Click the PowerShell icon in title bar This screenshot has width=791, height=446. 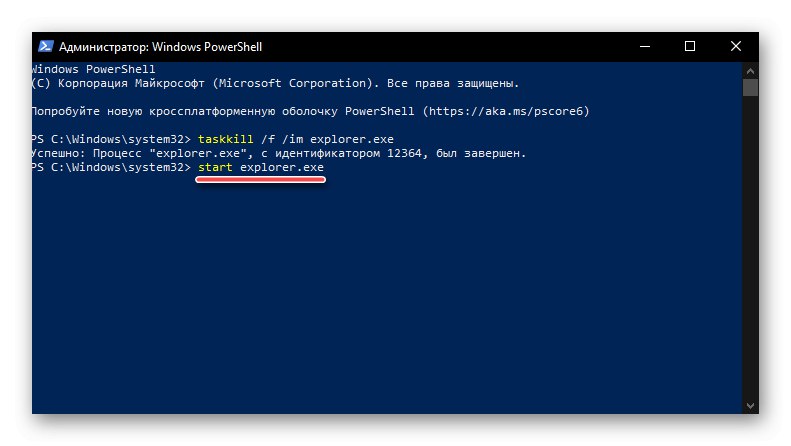coord(46,46)
